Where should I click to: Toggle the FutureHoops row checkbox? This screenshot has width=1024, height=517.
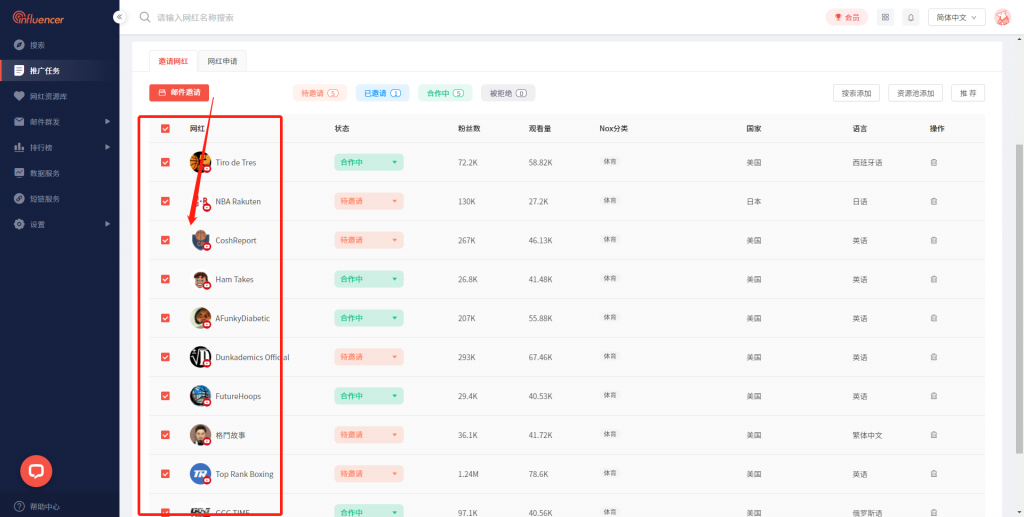[166, 396]
